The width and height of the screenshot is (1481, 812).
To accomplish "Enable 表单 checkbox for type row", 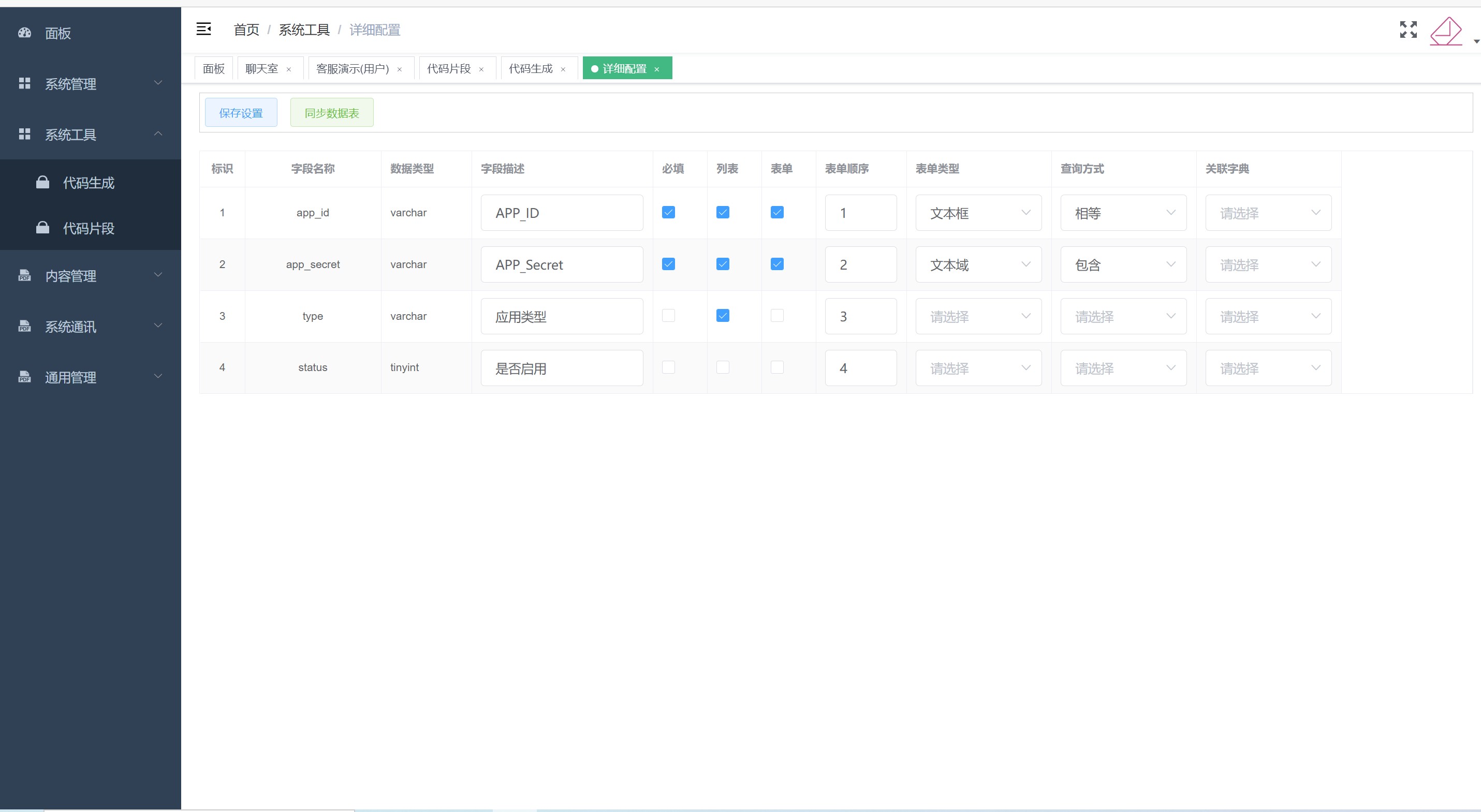I will [x=776, y=316].
